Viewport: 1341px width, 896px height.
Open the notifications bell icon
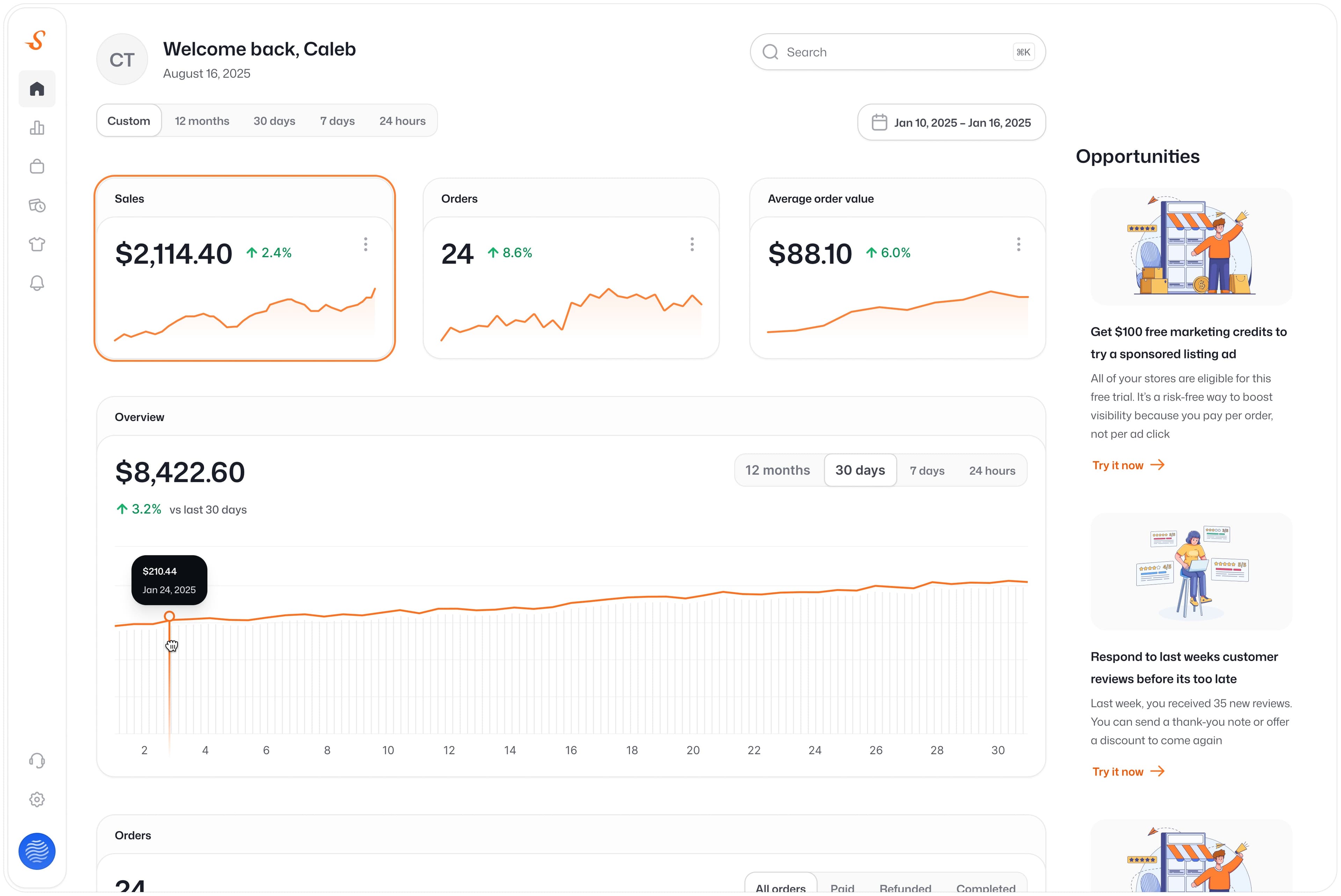pos(37,283)
